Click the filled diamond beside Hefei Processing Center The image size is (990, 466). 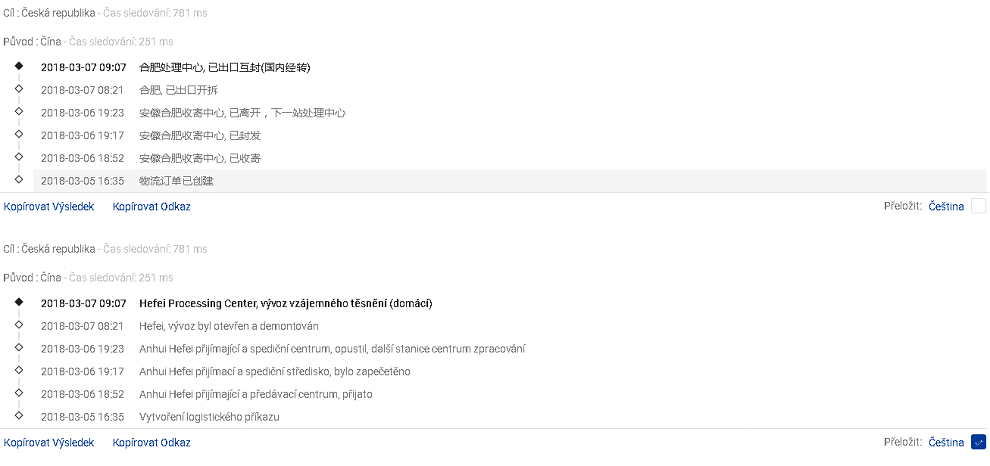coord(18,302)
